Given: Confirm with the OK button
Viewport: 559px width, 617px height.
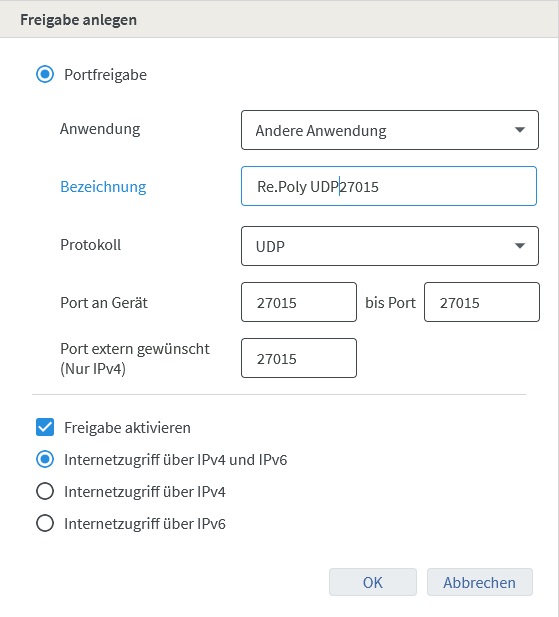Looking at the screenshot, I should 373,582.
